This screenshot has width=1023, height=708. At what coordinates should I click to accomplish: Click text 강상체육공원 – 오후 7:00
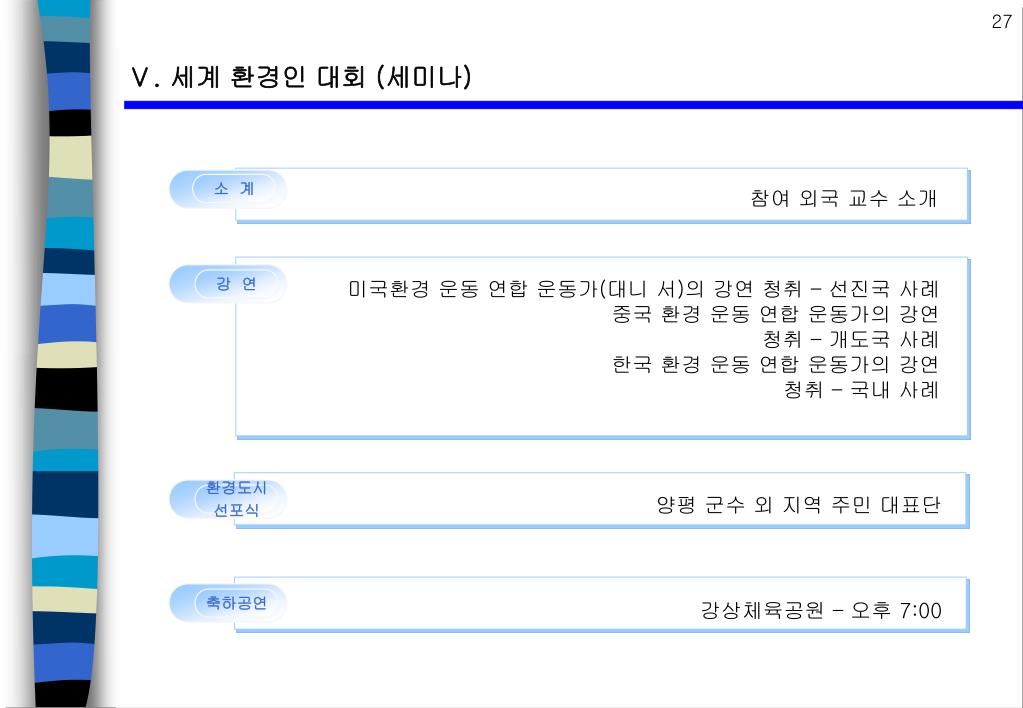821,610
